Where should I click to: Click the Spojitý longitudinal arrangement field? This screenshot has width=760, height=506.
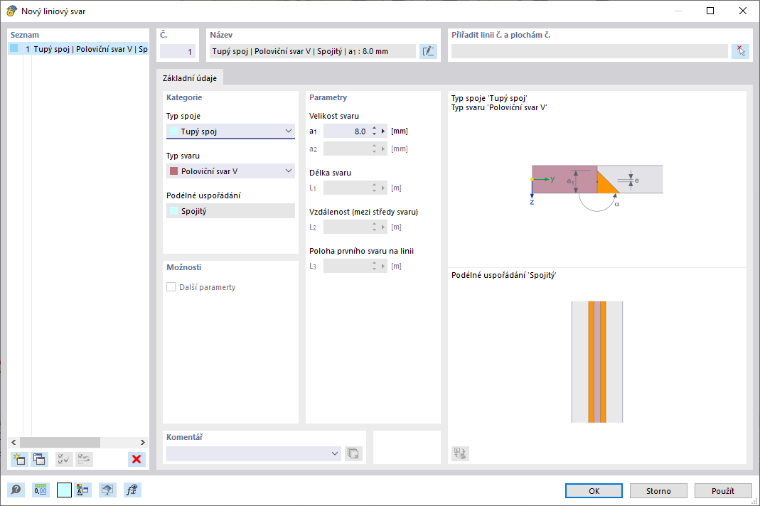[230, 211]
